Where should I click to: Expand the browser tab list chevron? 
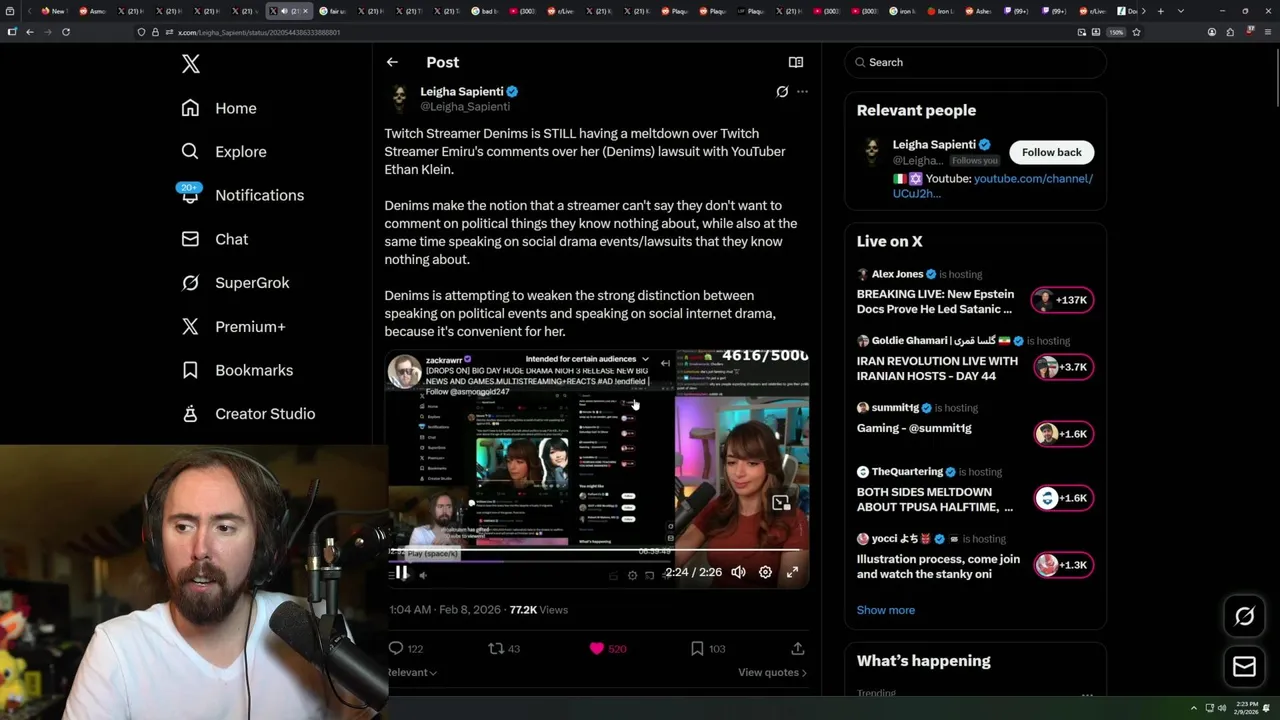(1181, 11)
